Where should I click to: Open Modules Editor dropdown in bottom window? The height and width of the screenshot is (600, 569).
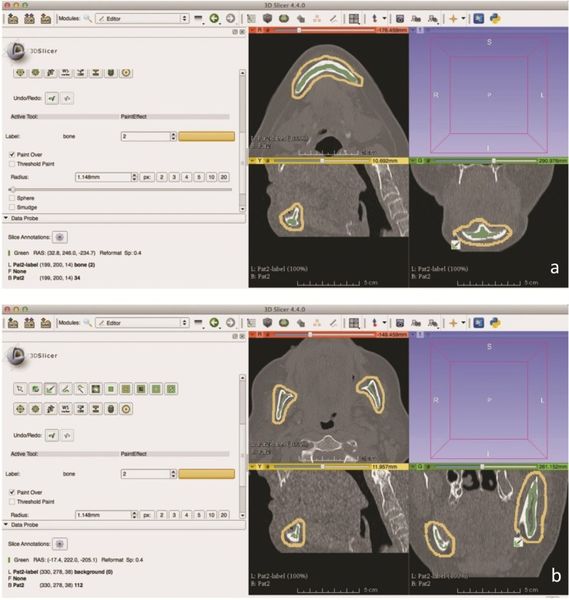click(x=142, y=323)
